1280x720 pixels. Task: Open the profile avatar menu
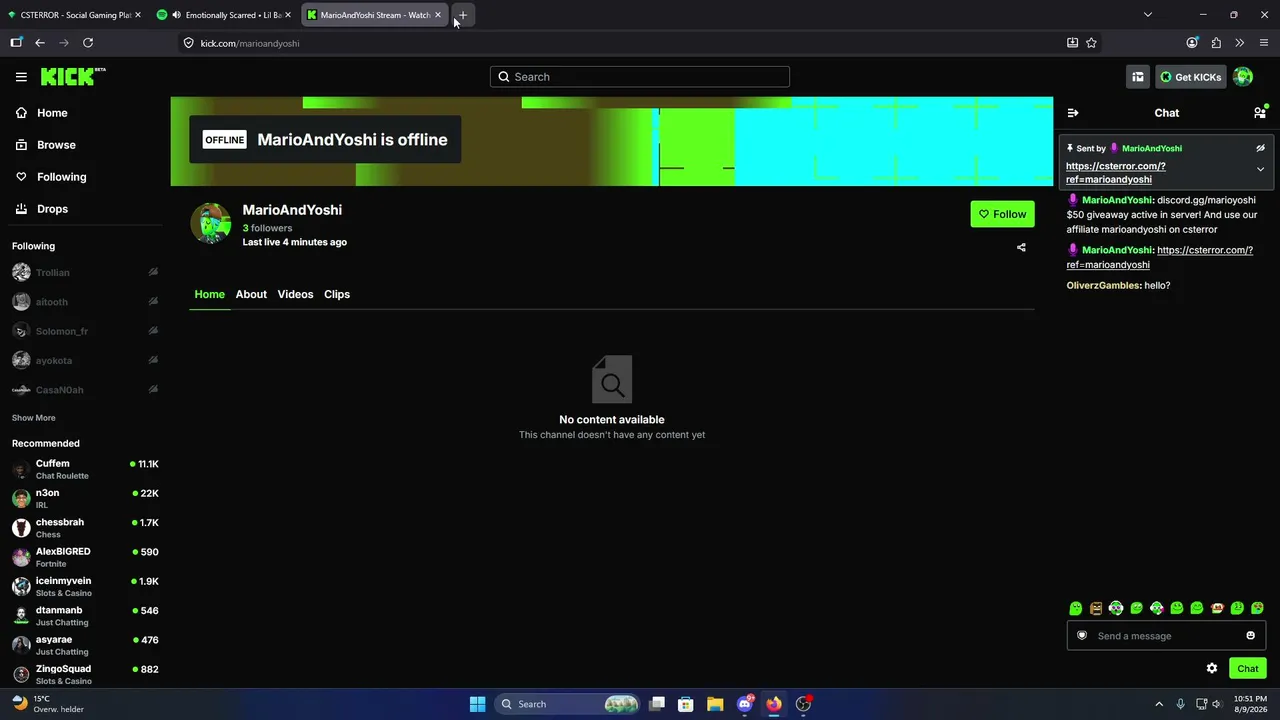[1243, 77]
